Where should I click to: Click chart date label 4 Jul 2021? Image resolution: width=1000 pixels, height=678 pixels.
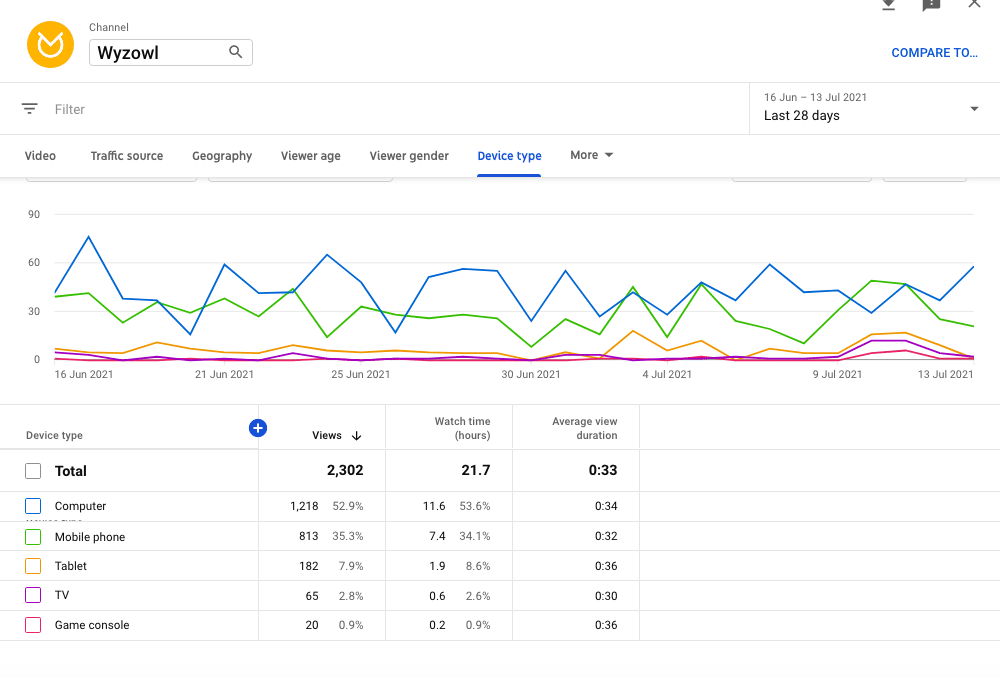point(667,374)
